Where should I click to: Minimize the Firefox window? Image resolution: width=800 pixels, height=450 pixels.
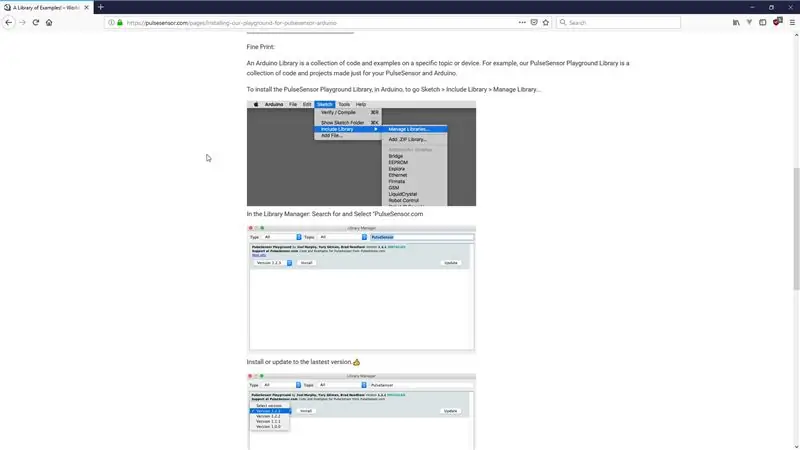(x=752, y=7)
